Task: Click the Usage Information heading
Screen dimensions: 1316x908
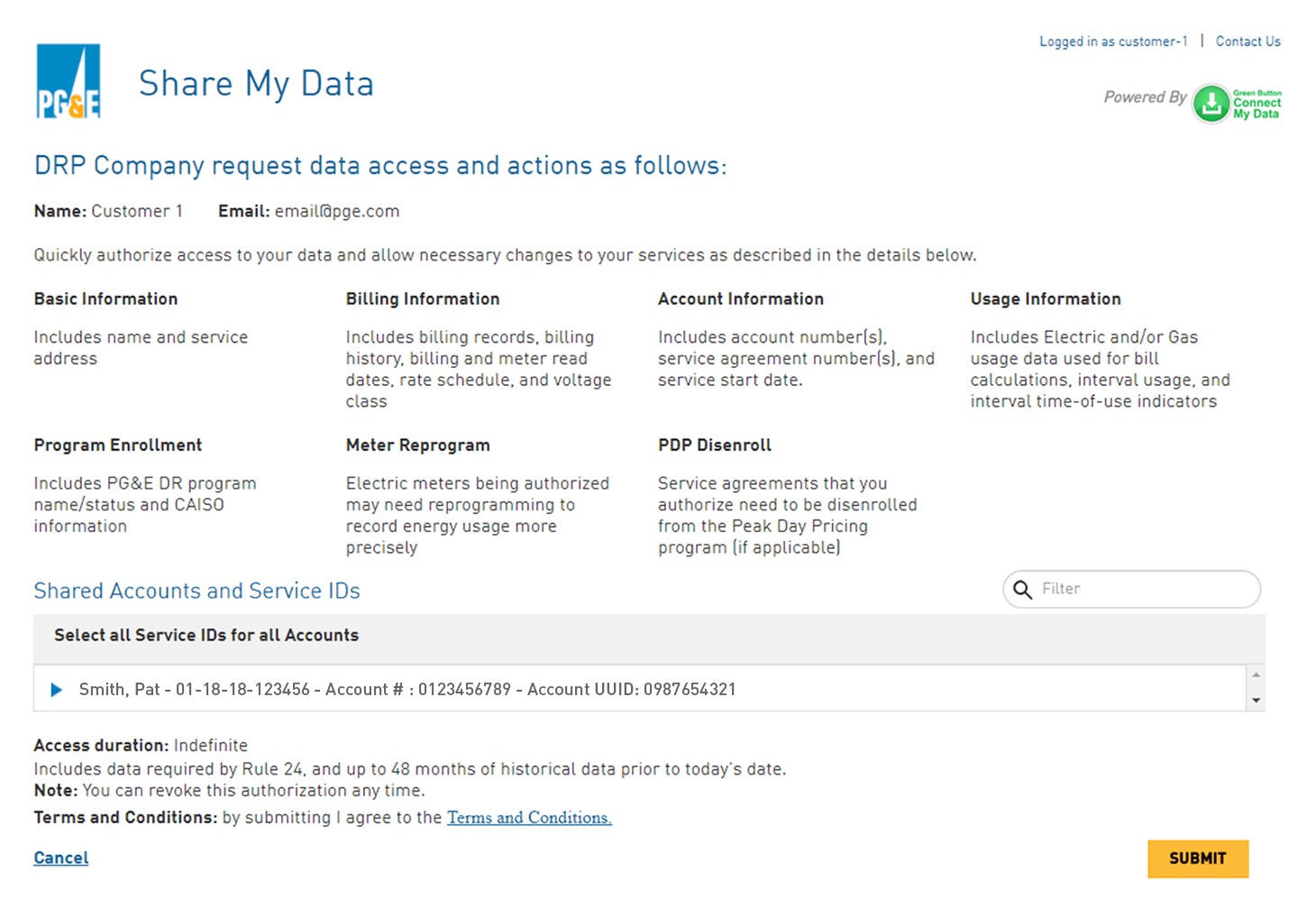Action: coord(1046,299)
